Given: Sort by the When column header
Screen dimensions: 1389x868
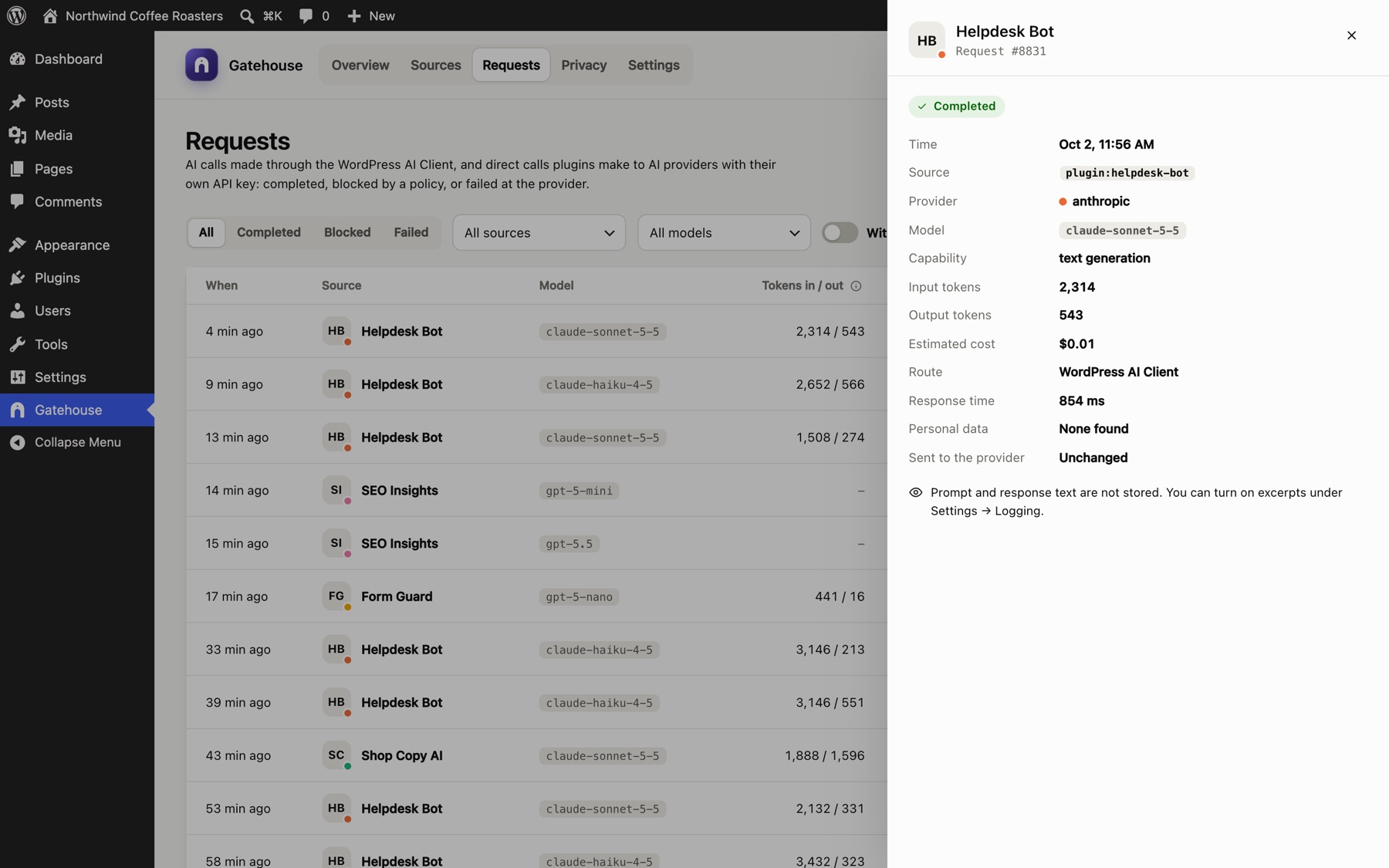Looking at the screenshot, I should pos(221,285).
